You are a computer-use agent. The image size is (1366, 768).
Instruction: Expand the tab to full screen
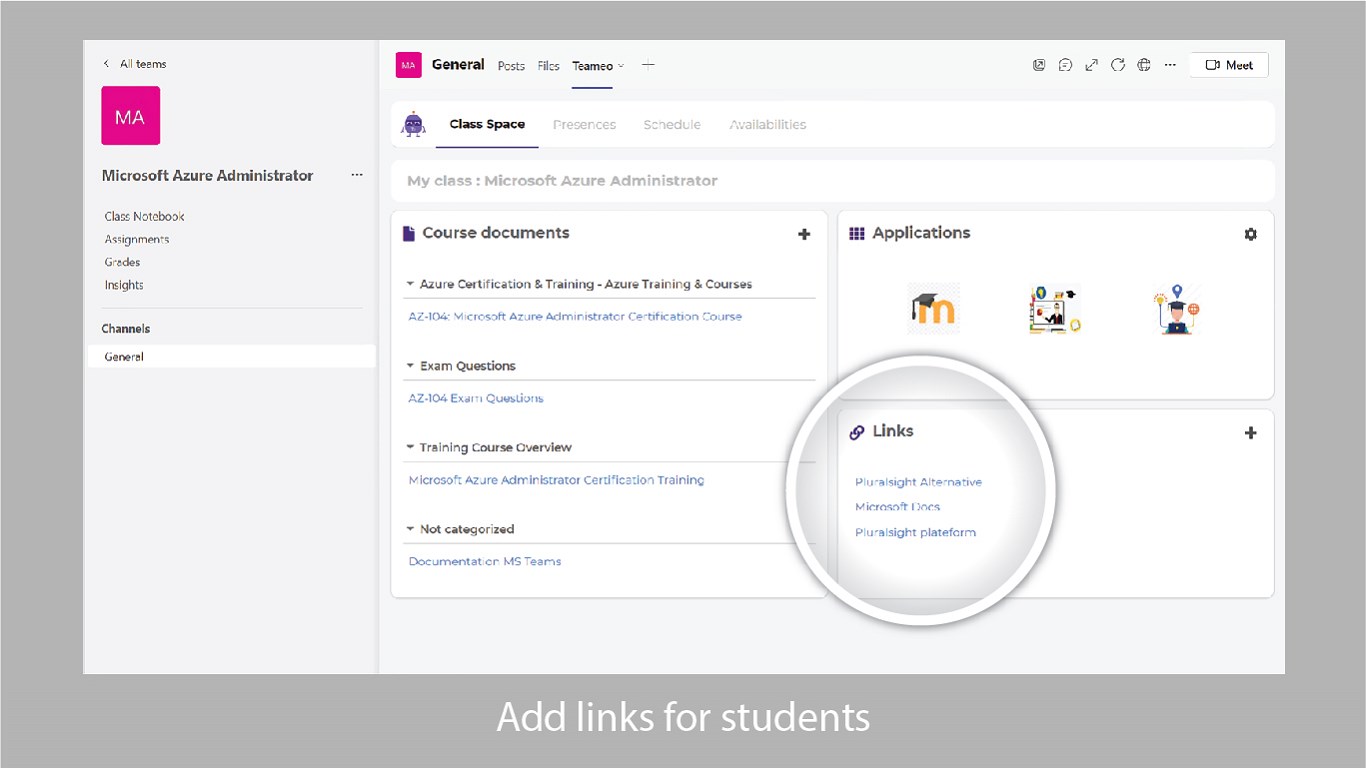(x=1091, y=65)
